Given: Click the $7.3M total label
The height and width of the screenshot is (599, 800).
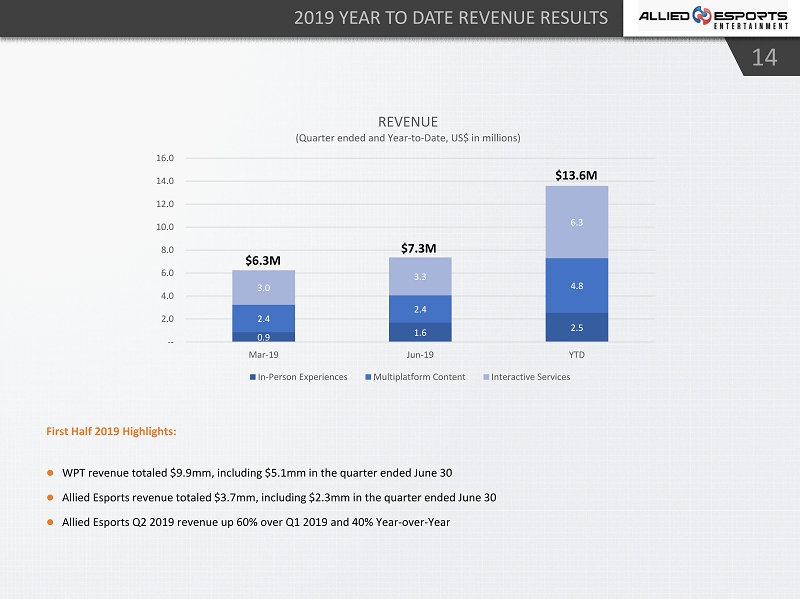Looking at the screenshot, I should (x=420, y=247).
